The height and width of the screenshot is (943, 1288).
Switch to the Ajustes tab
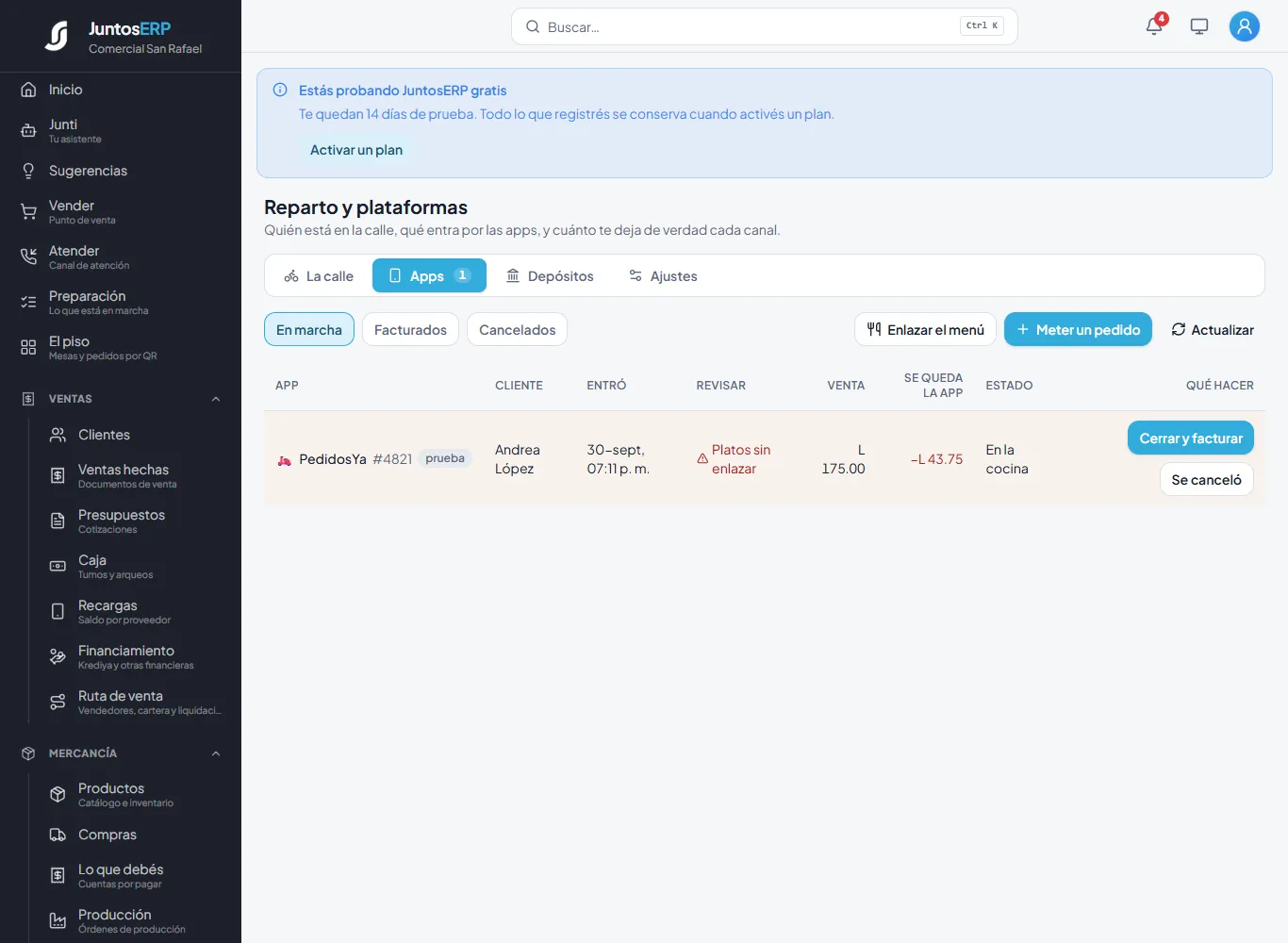(663, 275)
